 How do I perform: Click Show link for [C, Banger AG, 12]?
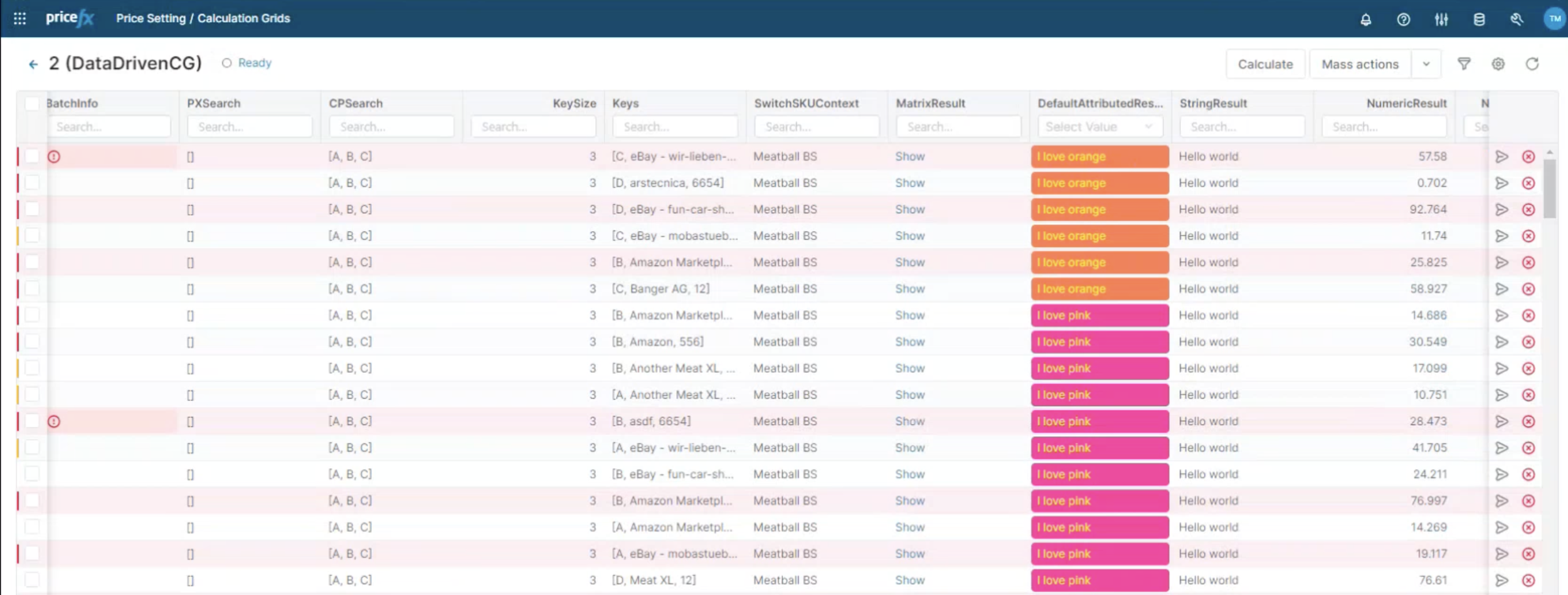click(909, 289)
